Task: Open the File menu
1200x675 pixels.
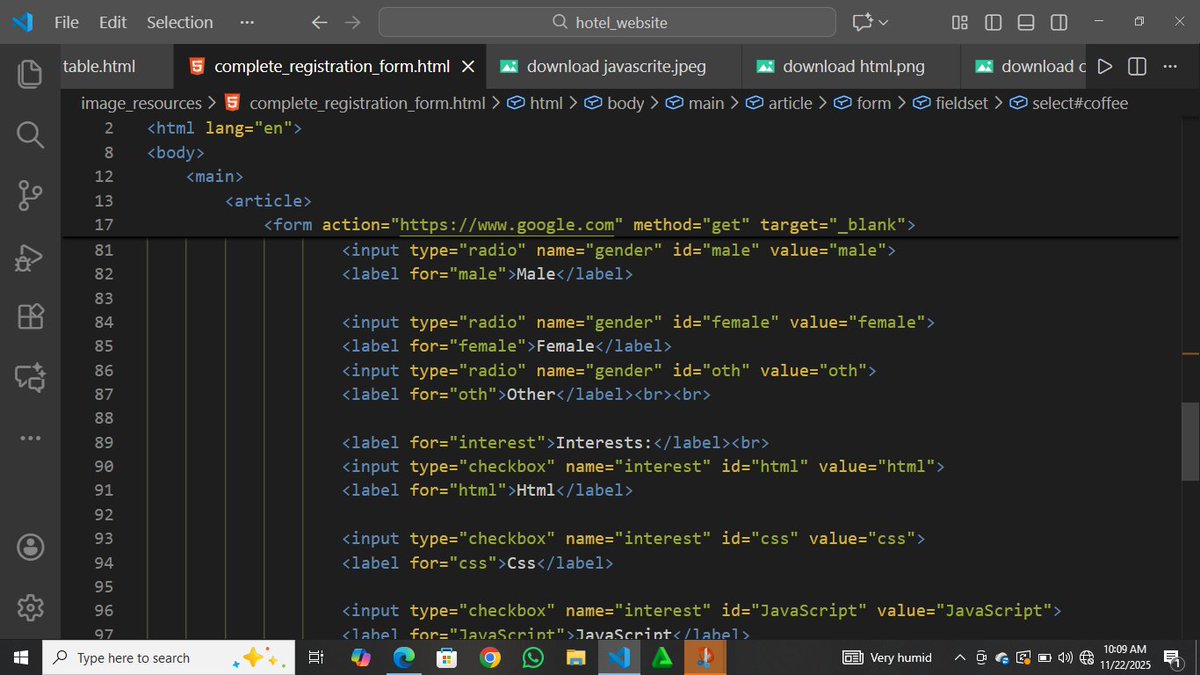Action: coord(67,22)
